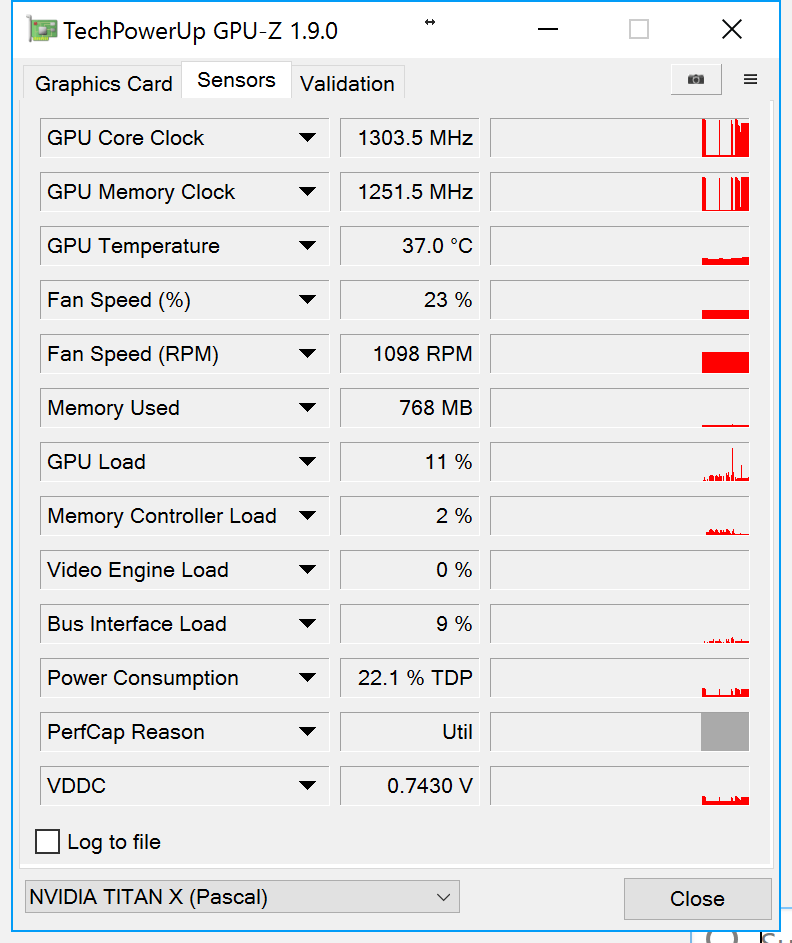Select the Sensors tab
Image resolution: width=792 pixels, height=943 pixels.
pyautogui.click(x=236, y=80)
